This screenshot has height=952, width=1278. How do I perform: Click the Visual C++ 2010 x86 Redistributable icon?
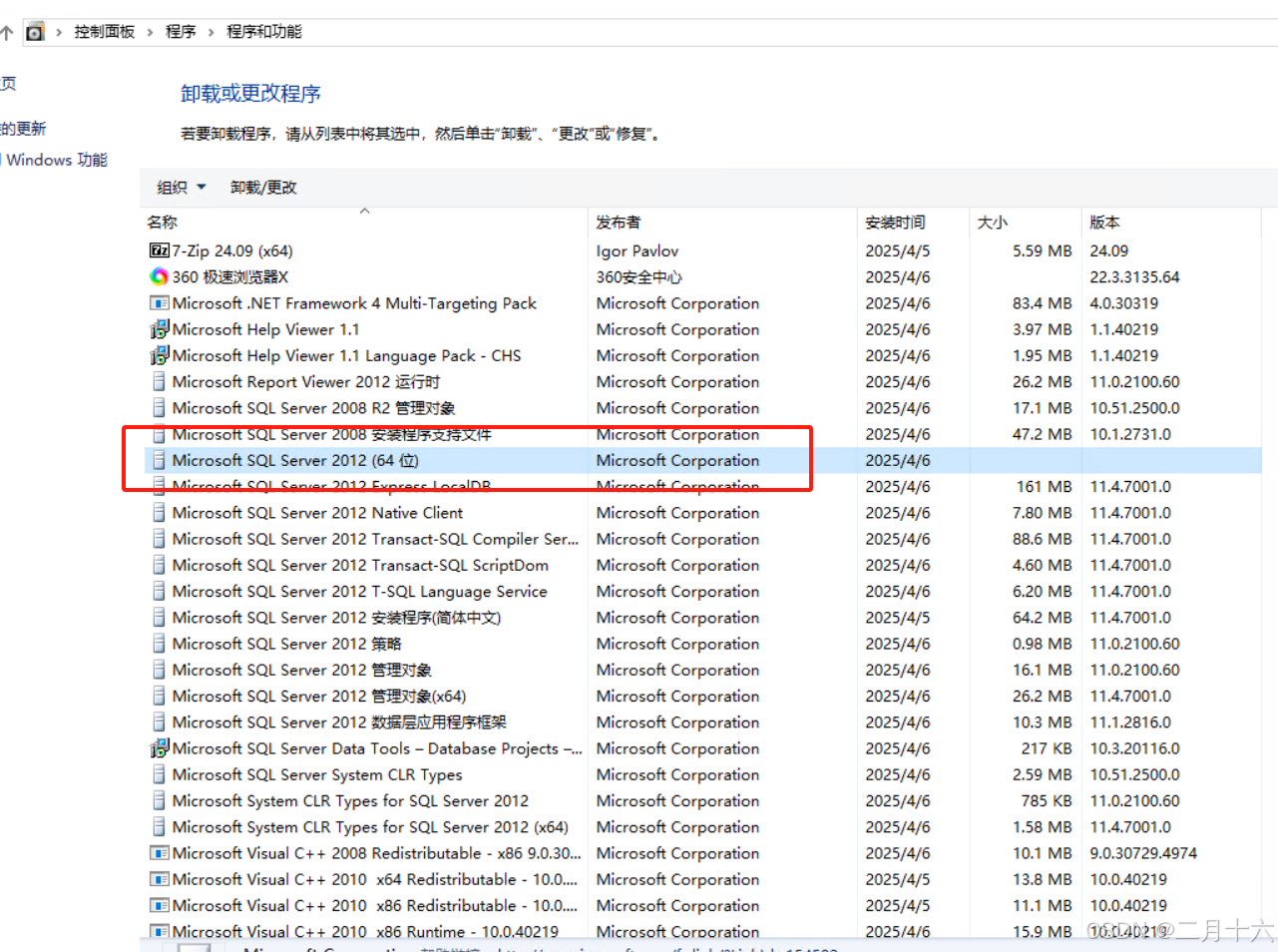(x=159, y=905)
